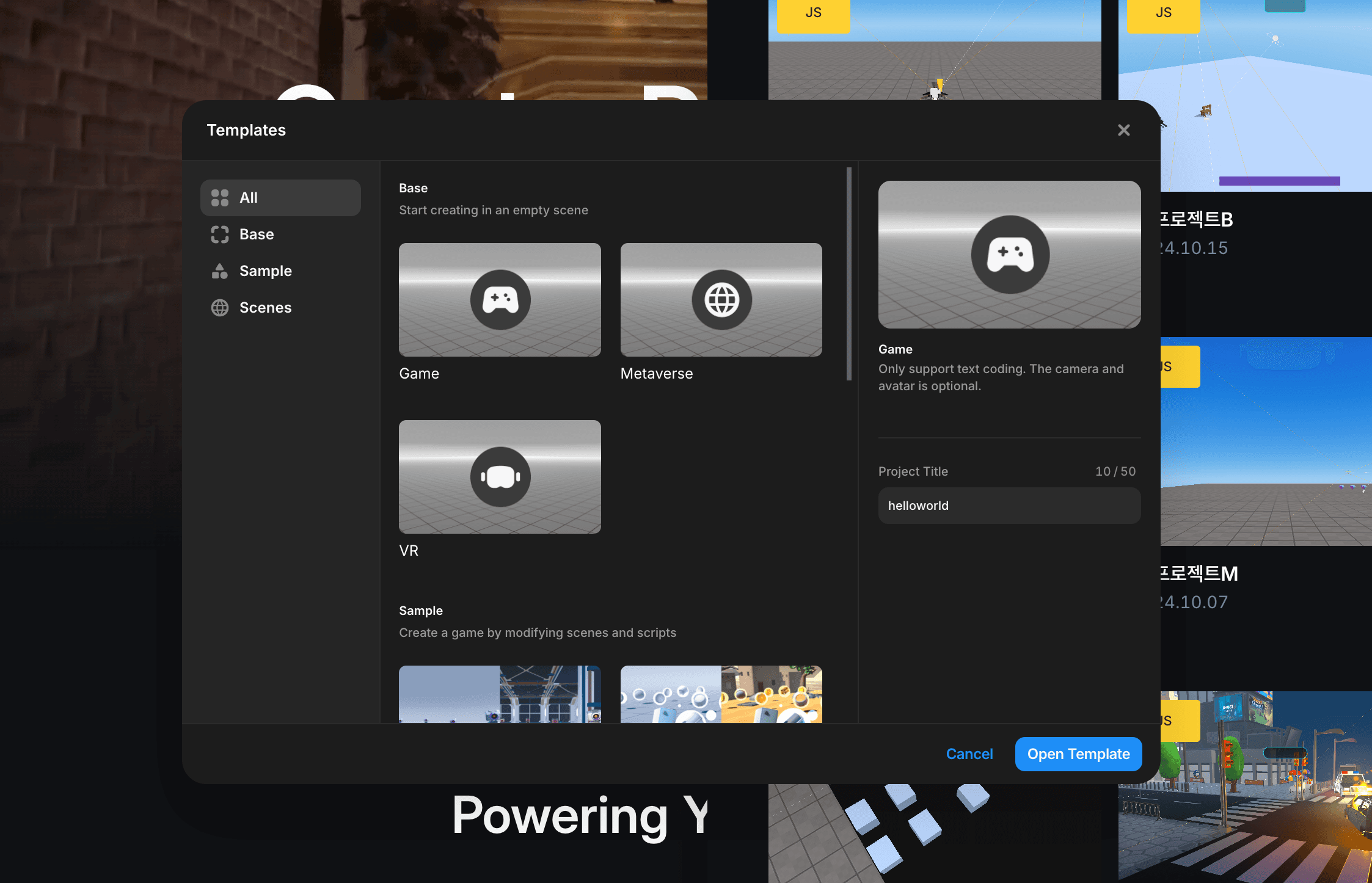Screen dimensions: 1372x883
Task: Click the template list scrollbar
Action: coord(849,274)
